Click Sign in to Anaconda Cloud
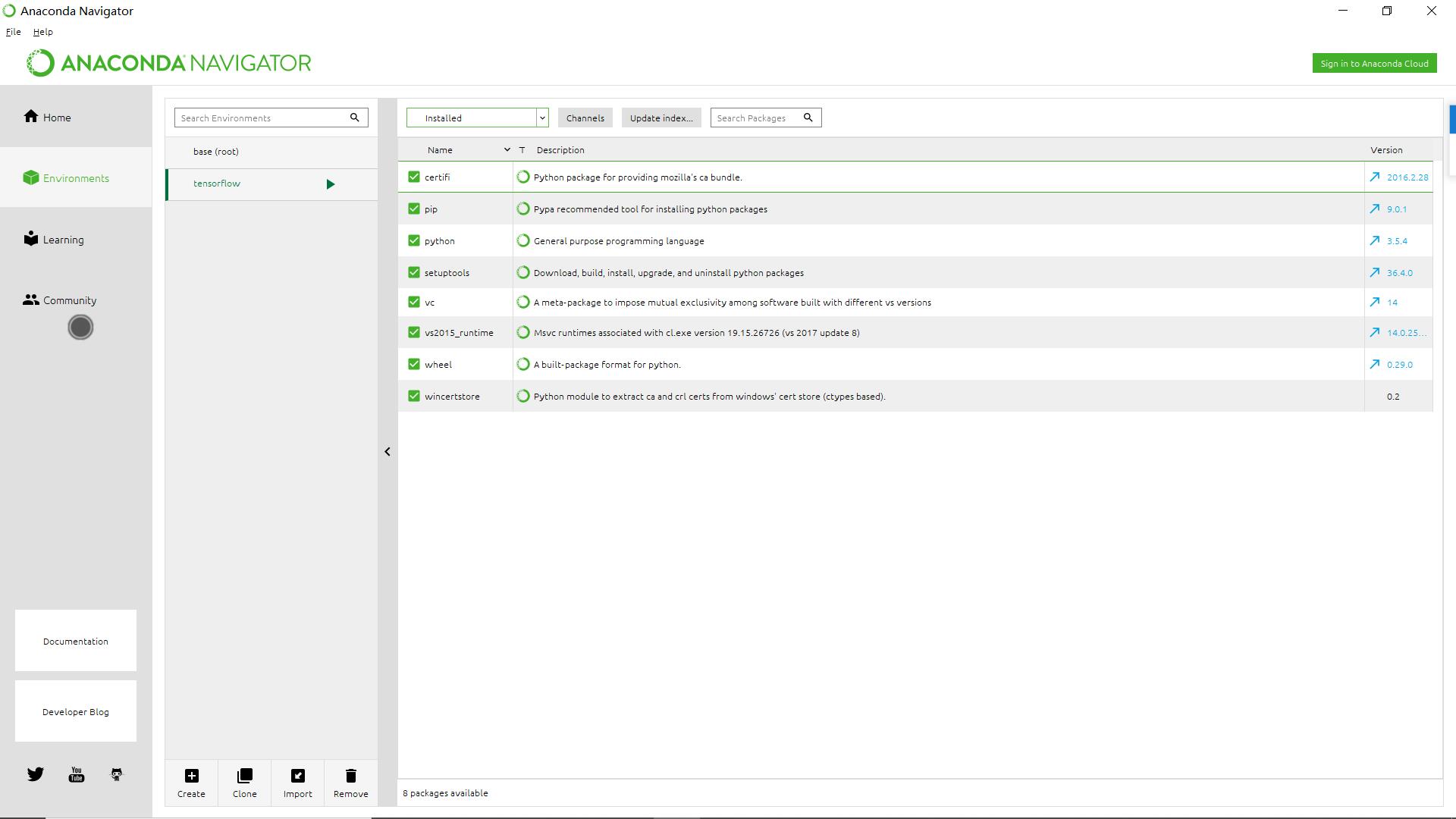The width and height of the screenshot is (1456, 819). pyautogui.click(x=1373, y=64)
